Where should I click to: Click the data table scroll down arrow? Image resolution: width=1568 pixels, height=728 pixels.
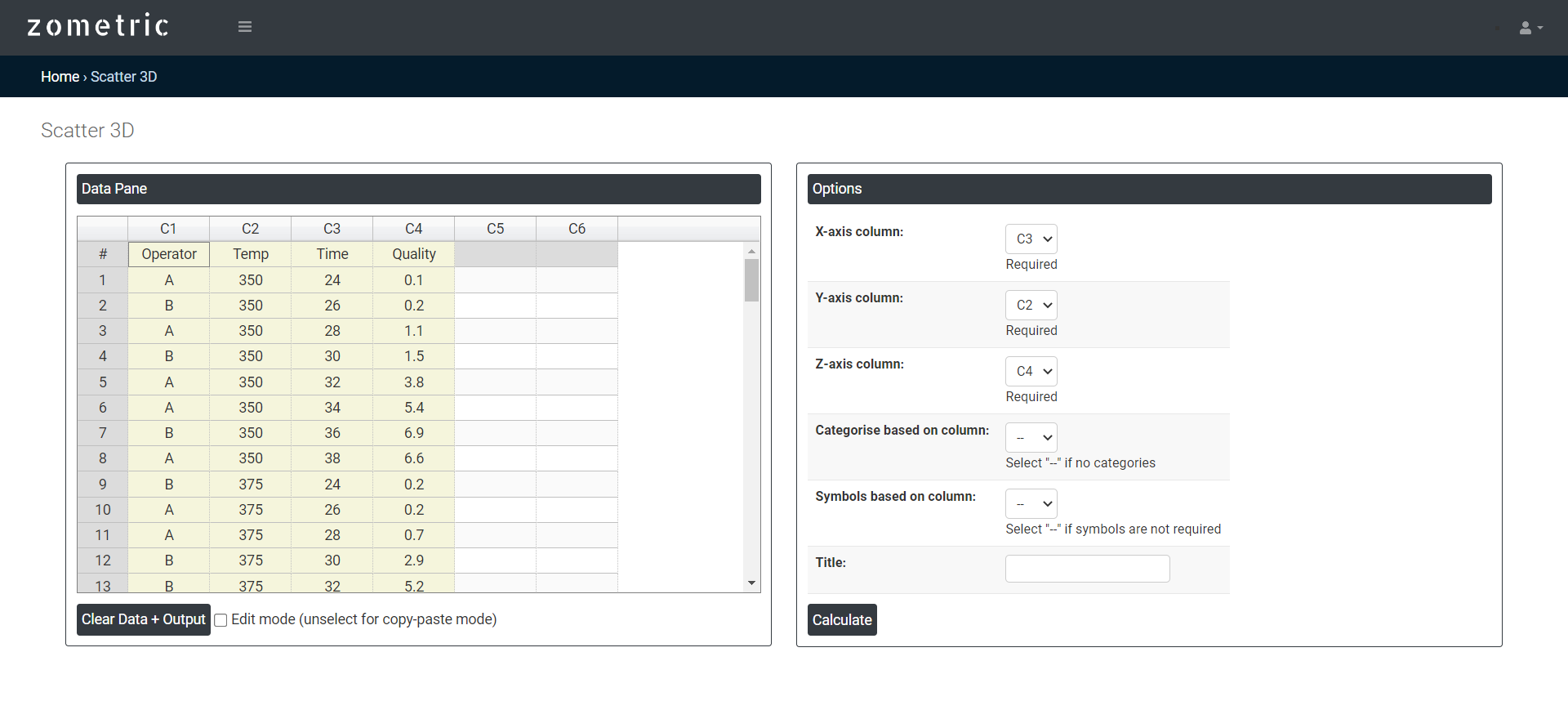751,583
